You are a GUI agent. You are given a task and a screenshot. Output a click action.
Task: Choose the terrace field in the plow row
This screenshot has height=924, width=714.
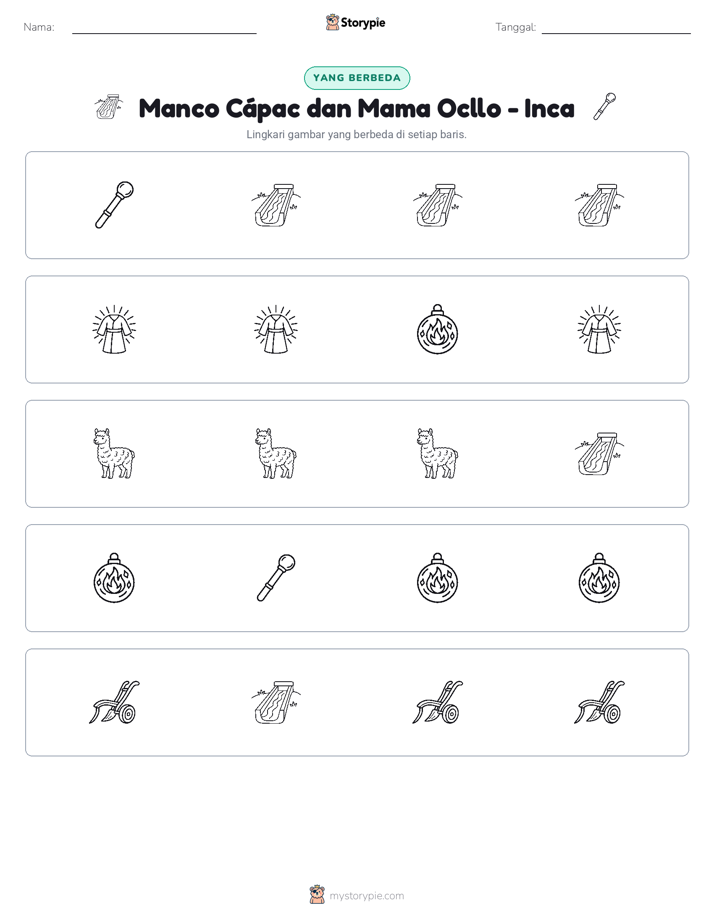pos(276,702)
